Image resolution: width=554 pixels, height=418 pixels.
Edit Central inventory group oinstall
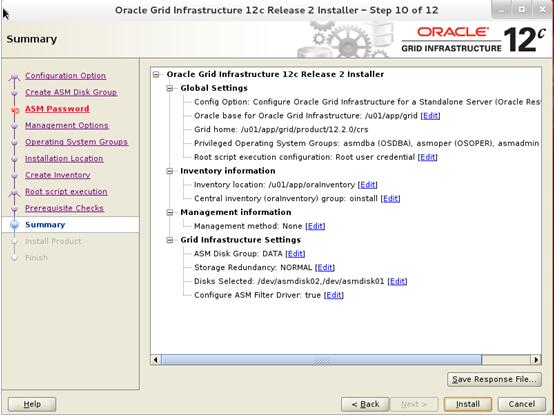click(x=390, y=199)
